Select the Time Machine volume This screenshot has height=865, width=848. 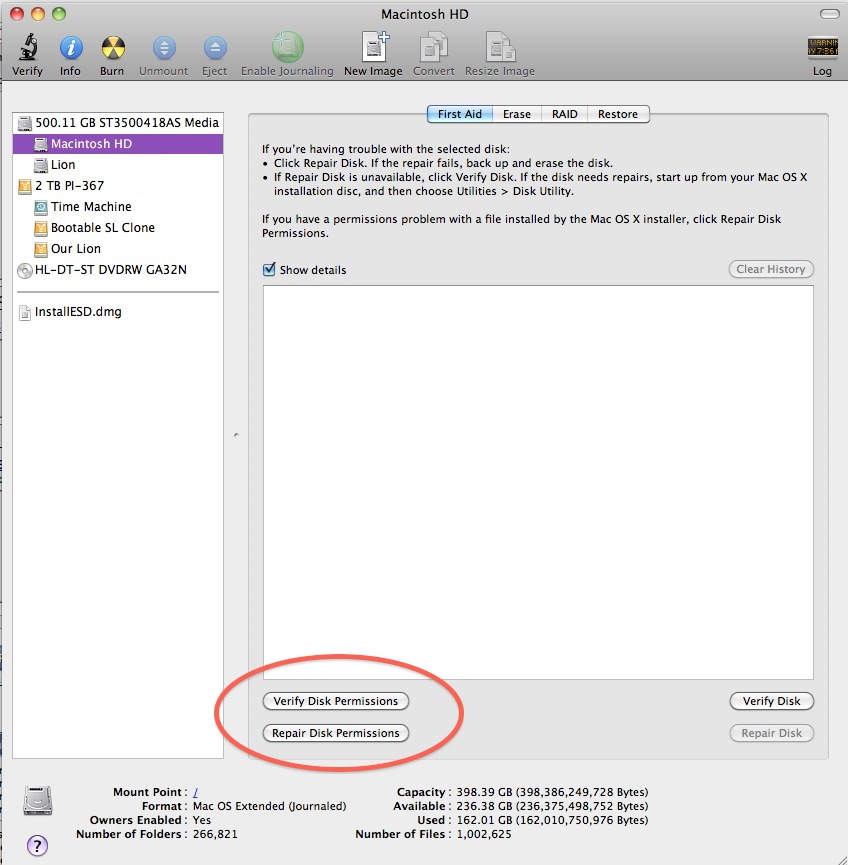point(118,206)
